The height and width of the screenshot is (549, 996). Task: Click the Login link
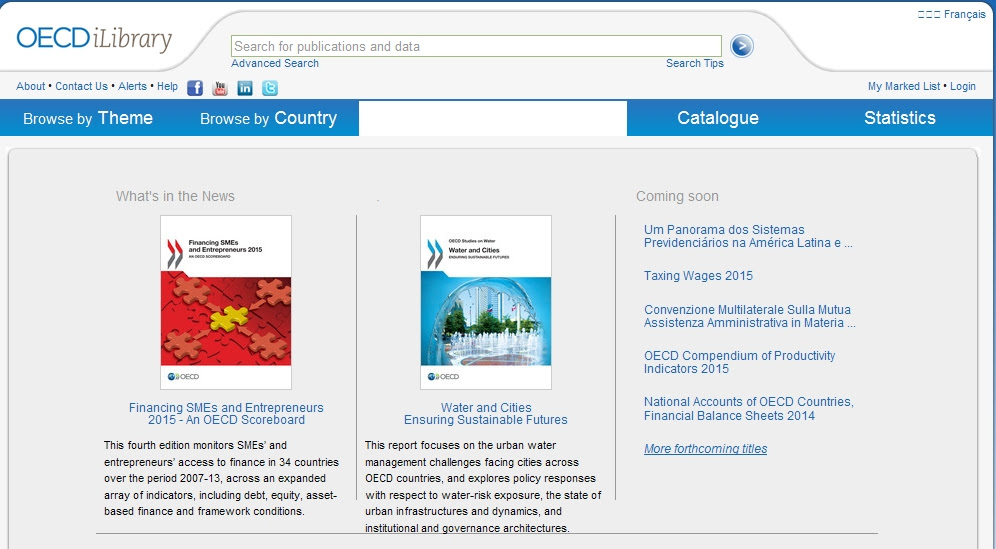pyautogui.click(x=963, y=86)
